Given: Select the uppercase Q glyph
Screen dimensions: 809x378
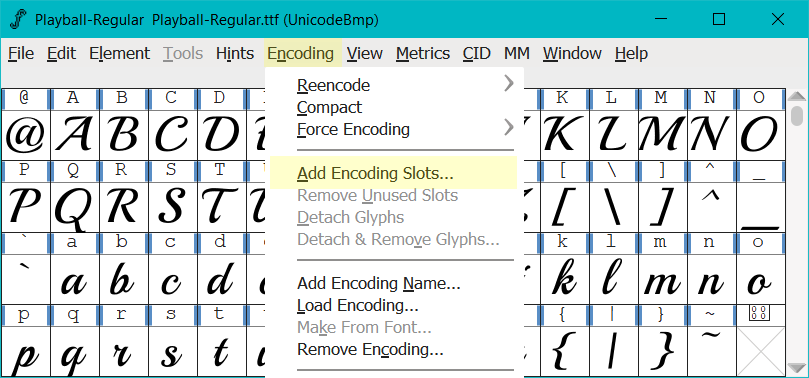Looking at the screenshot, I should coord(75,207).
